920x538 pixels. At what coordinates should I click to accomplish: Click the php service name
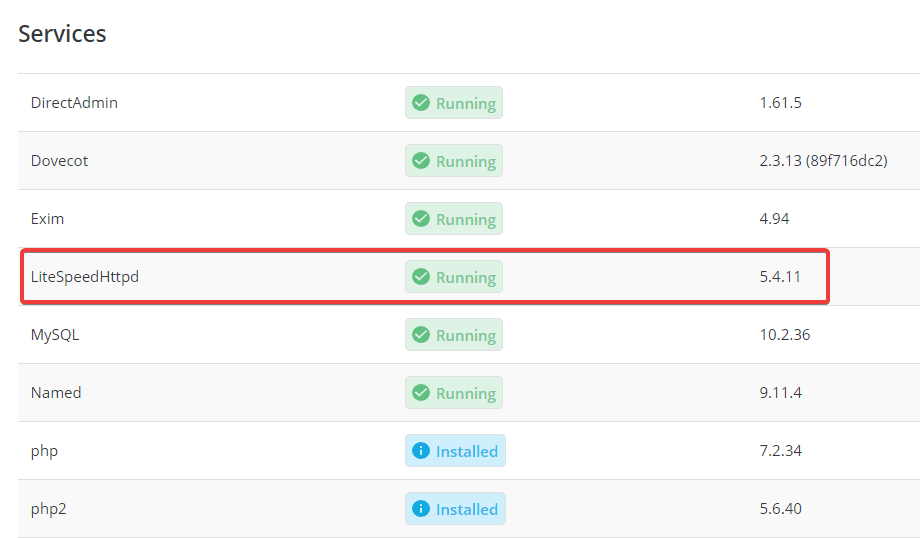click(x=44, y=451)
